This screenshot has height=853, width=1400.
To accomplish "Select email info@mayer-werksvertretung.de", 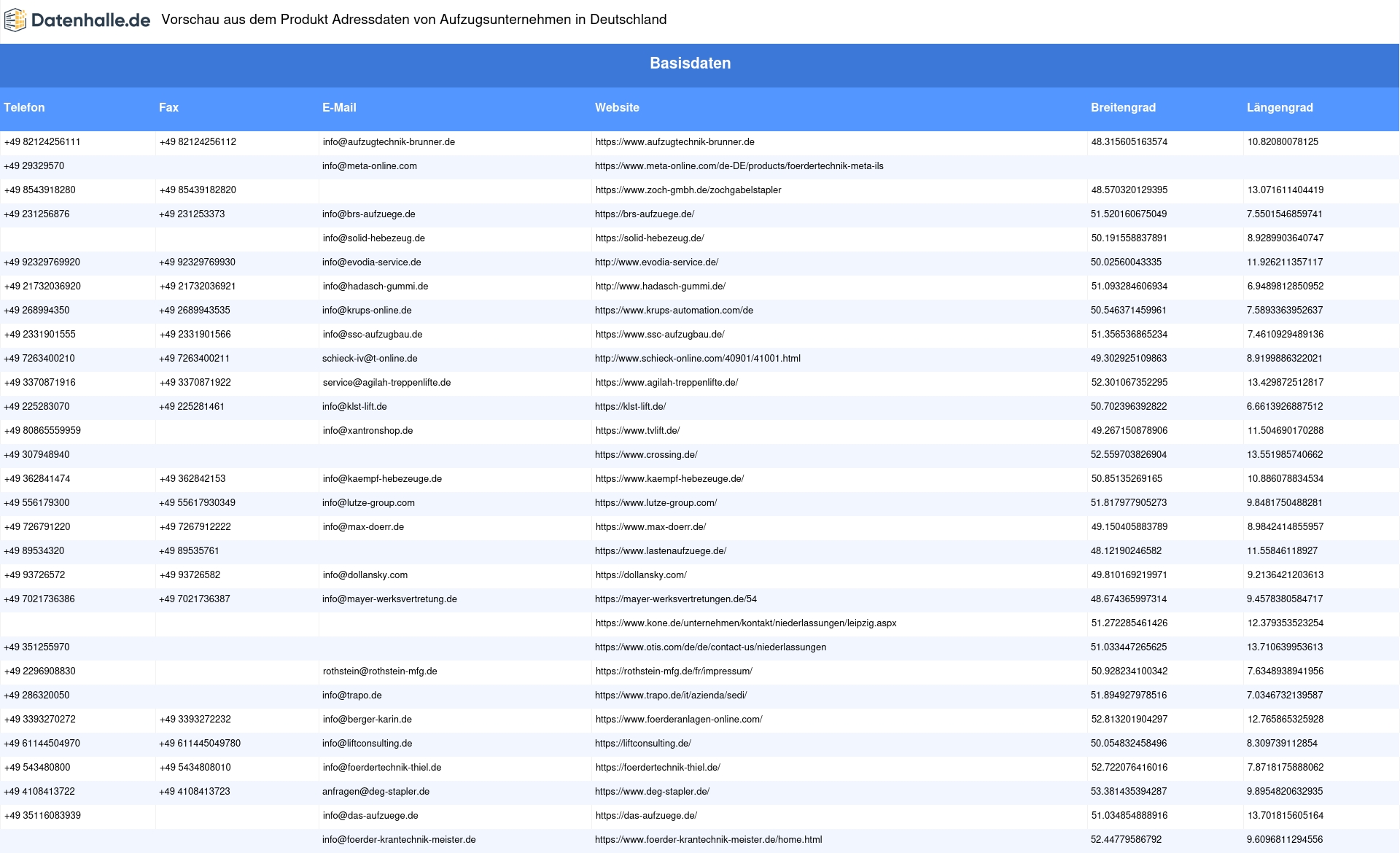I will point(389,599).
